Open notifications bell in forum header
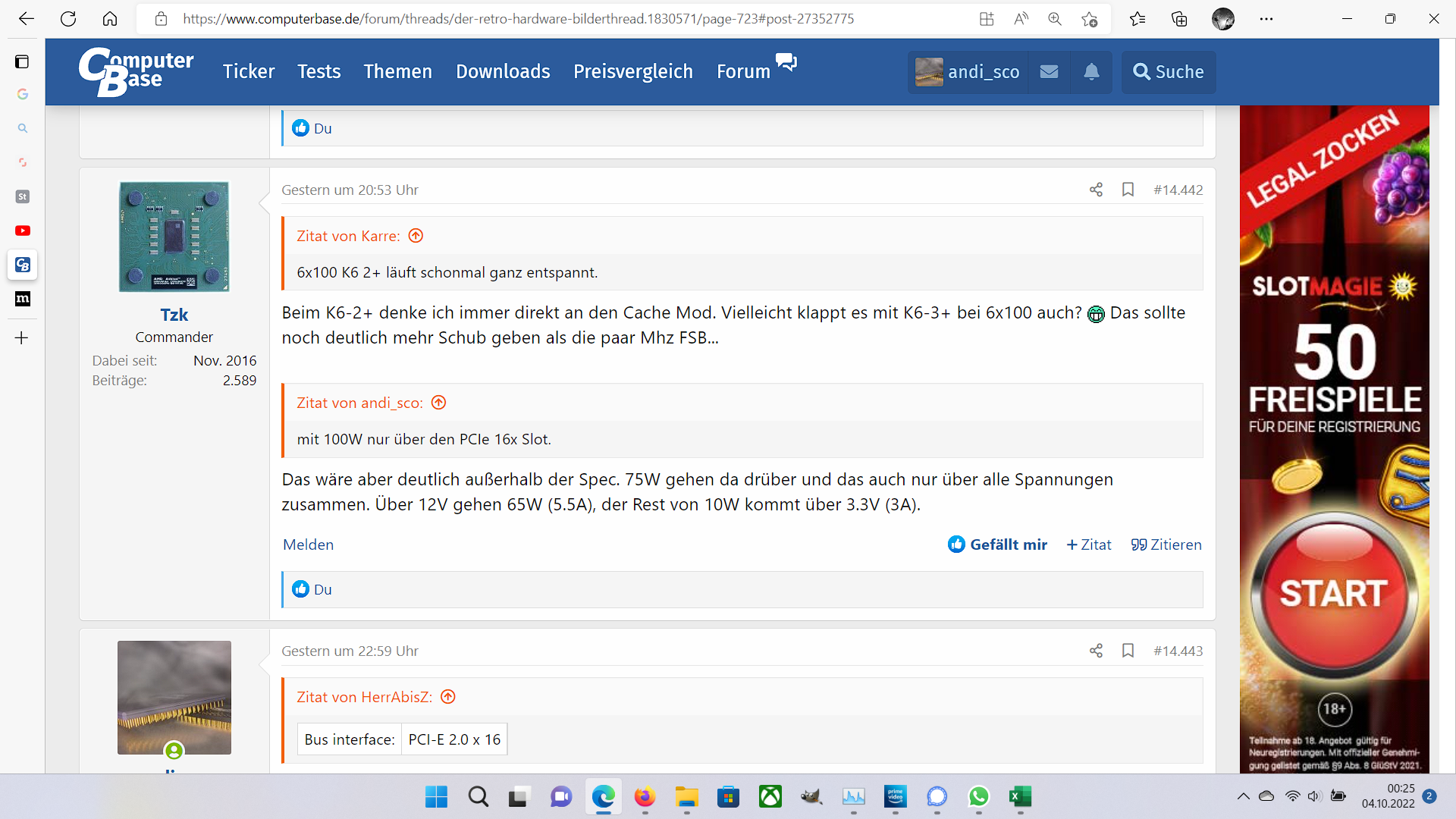This screenshot has height=819, width=1456. 1091,72
